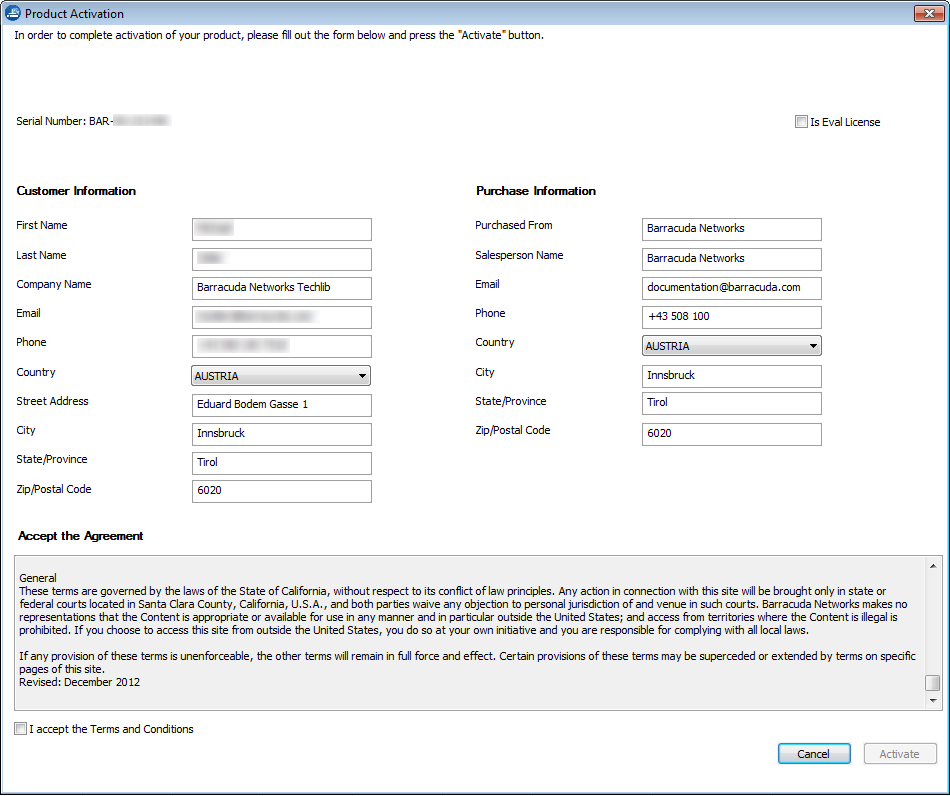Open the Purchase Country dropdown

tap(731, 346)
